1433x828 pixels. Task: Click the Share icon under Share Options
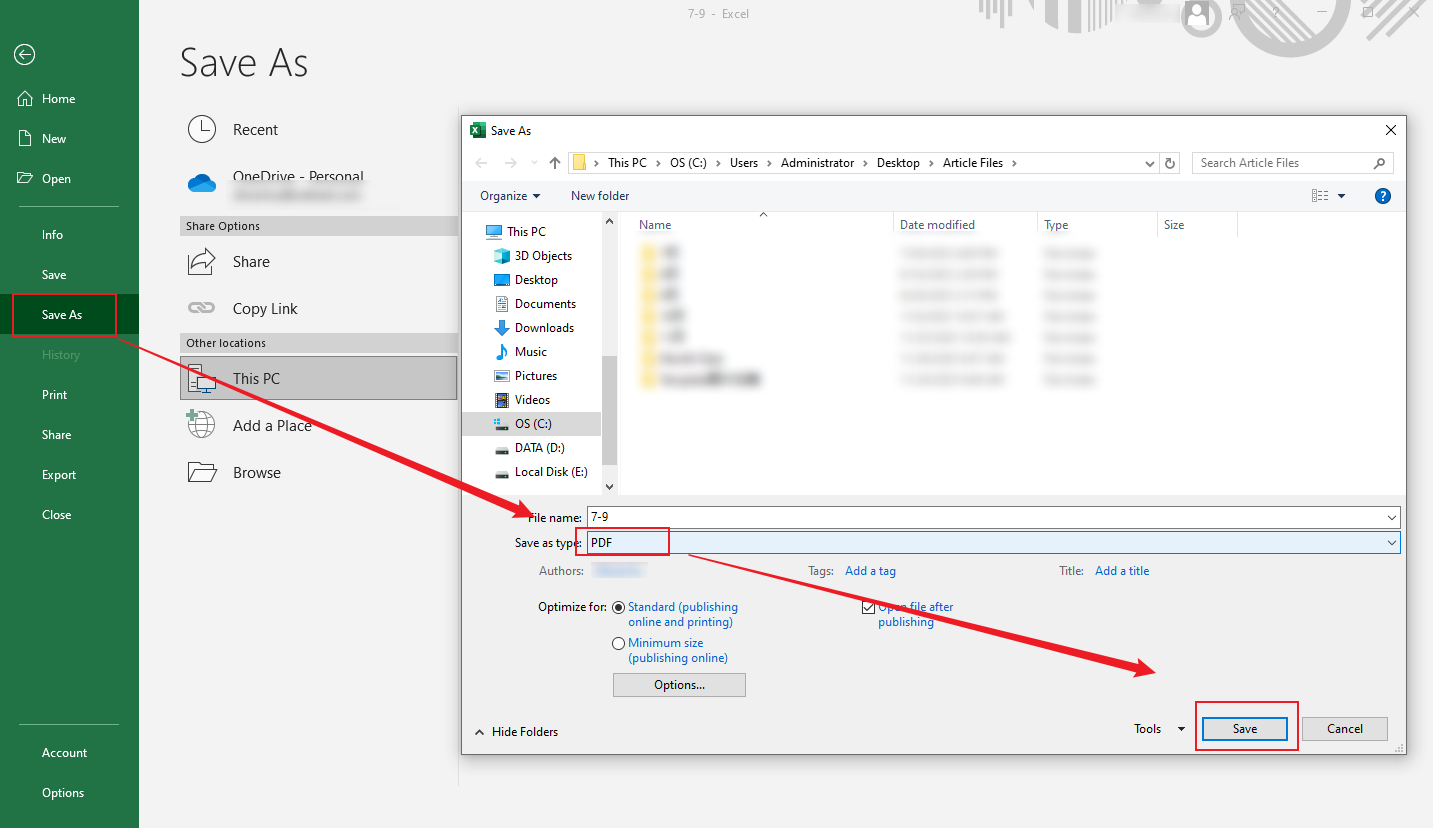coord(201,261)
